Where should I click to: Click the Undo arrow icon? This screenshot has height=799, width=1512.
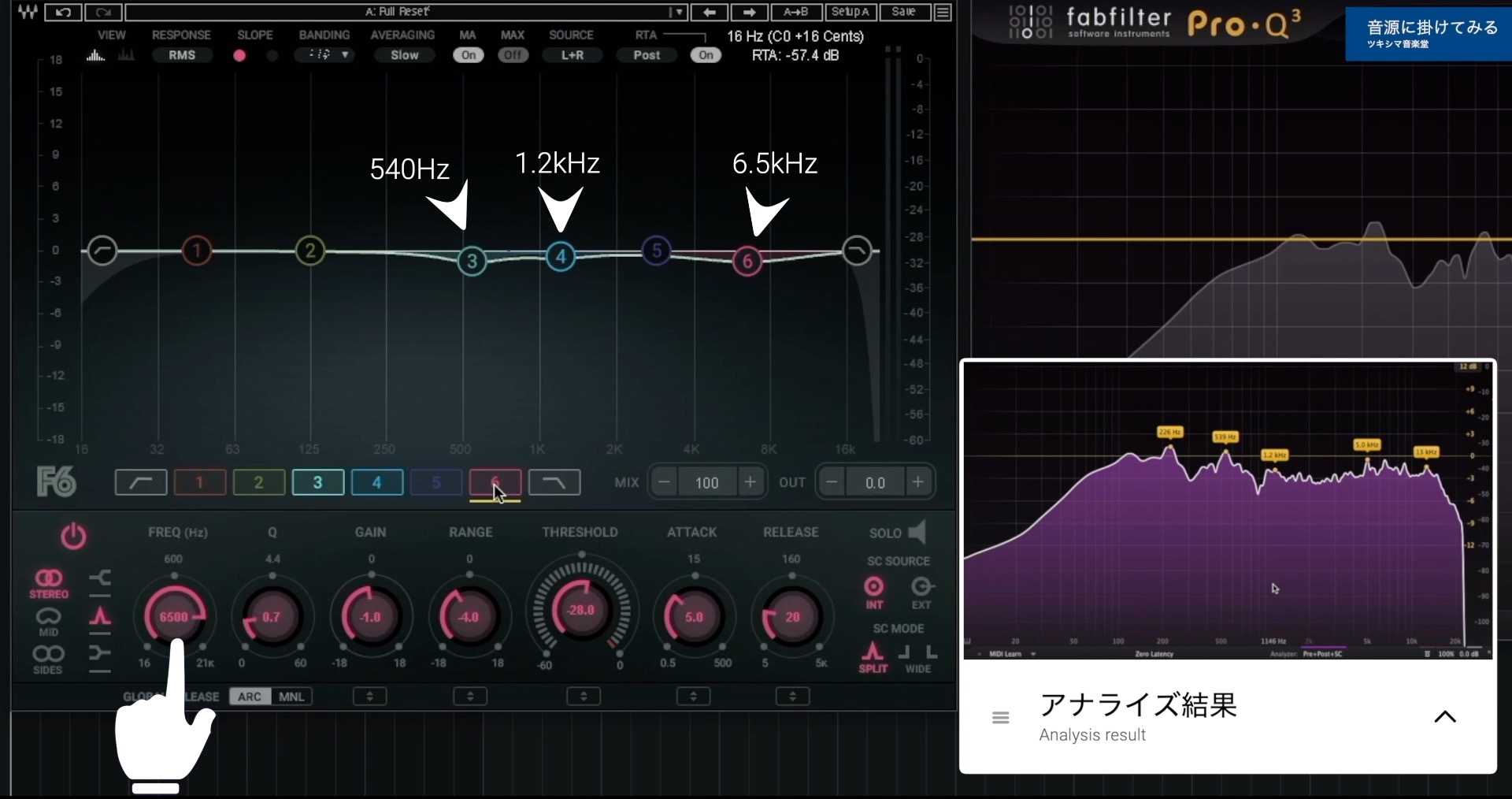(x=62, y=12)
